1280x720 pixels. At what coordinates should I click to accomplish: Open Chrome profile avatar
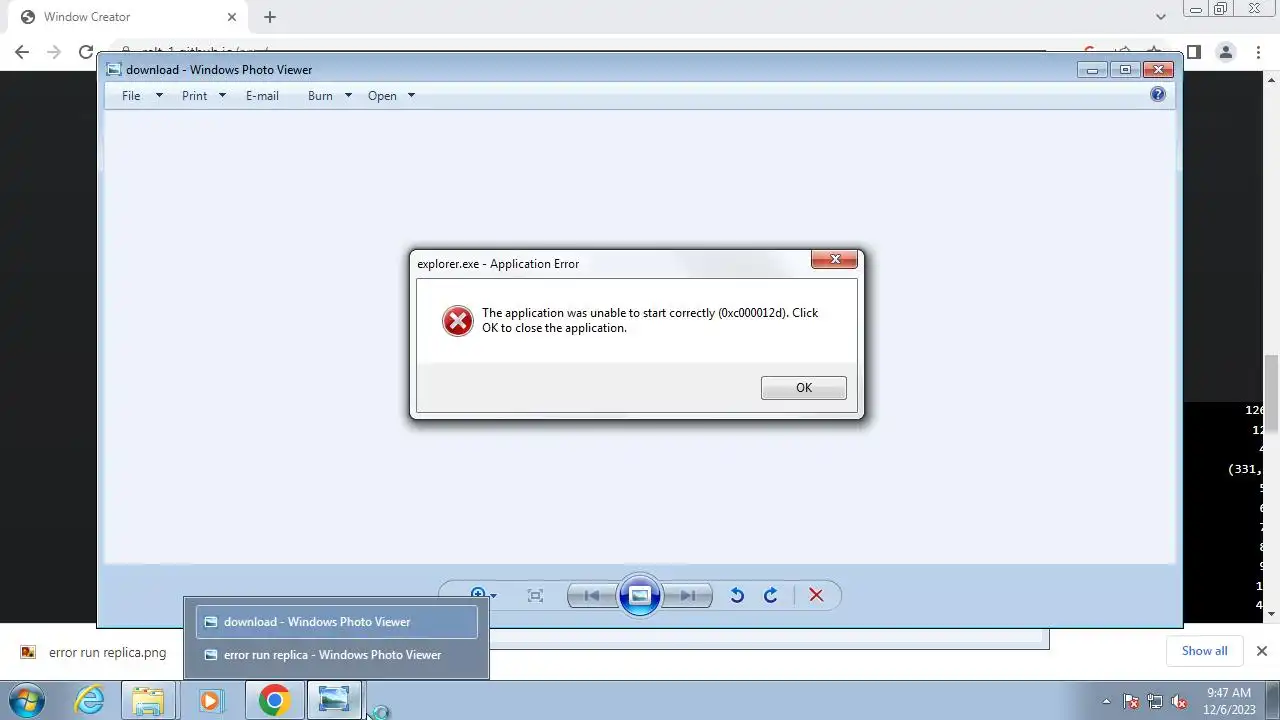pos(1225,52)
